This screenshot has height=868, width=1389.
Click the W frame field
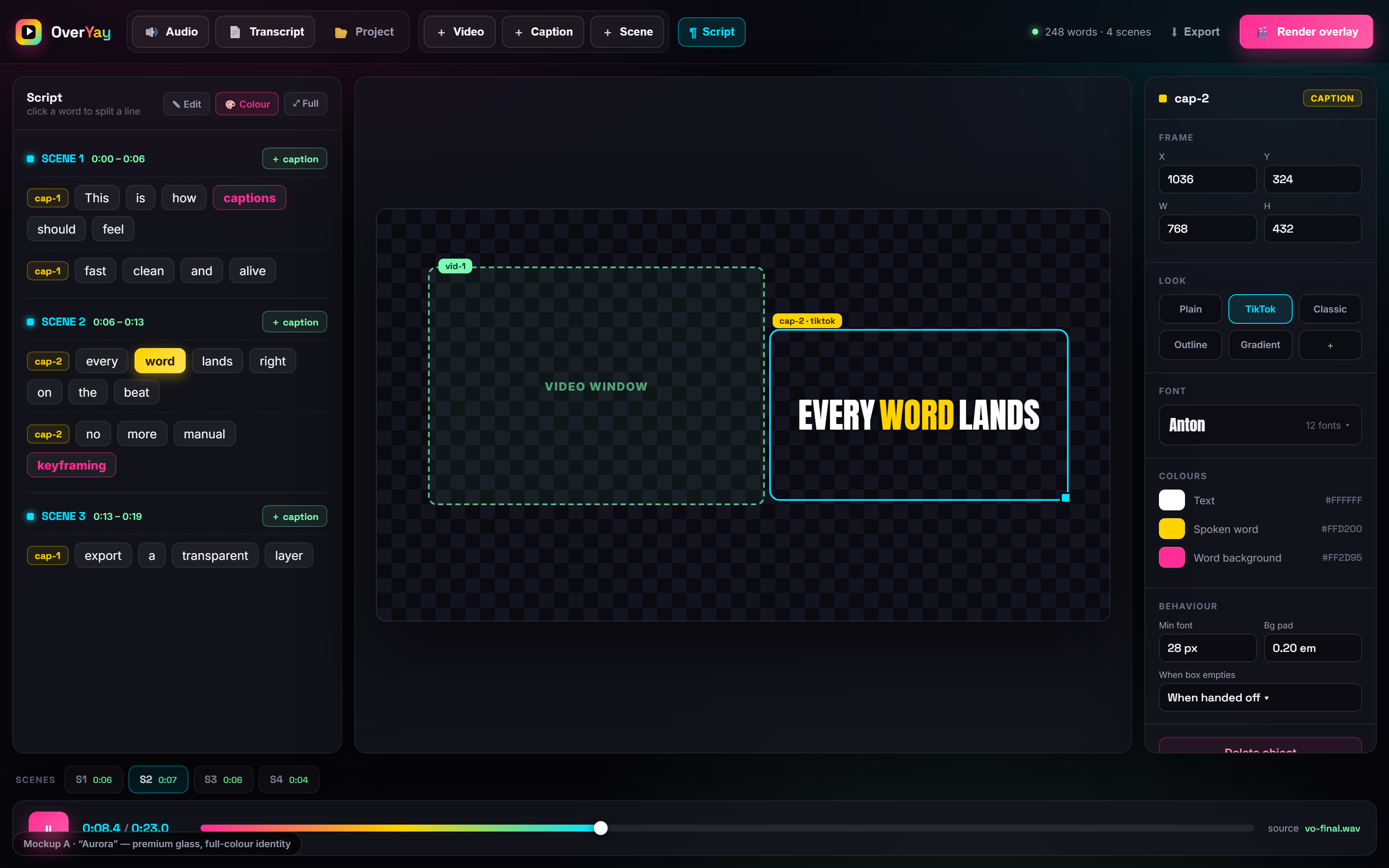(1207, 228)
